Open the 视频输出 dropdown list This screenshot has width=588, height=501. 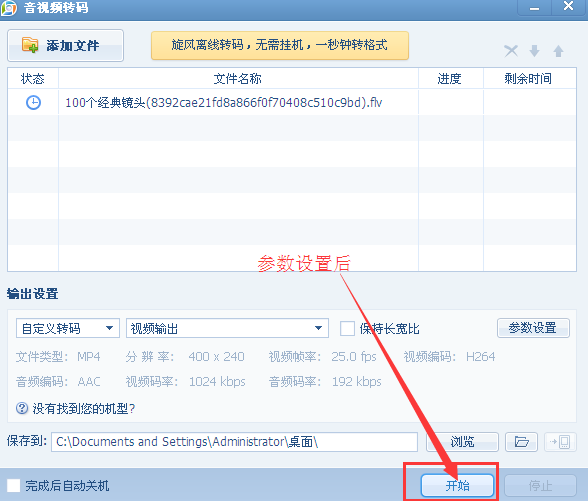228,328
